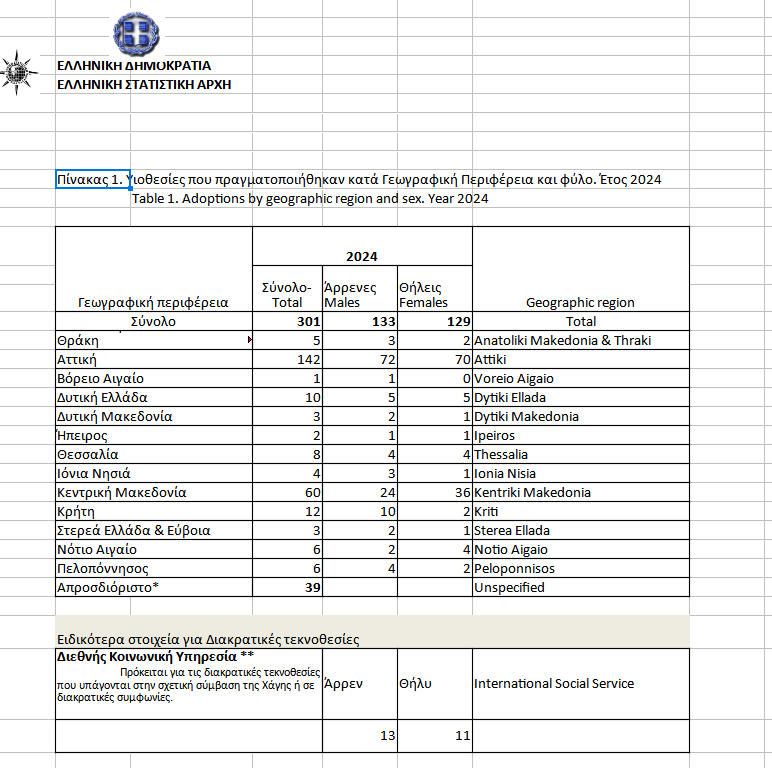
Task: Select 'Στερεά Ελλάδα & Εύβοια' cell
Action: [x=154, y=530]
